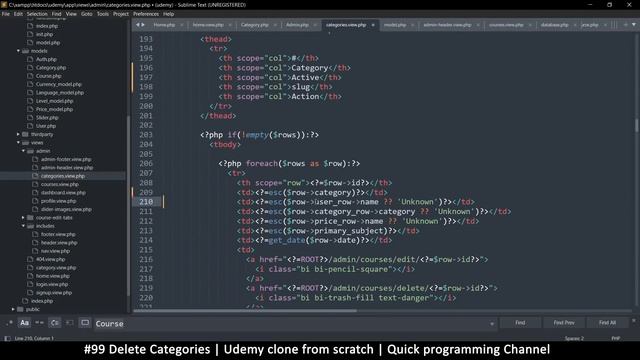Toggle highlight matches option
The height and width of the screenshot is (360, 640).
85,323
